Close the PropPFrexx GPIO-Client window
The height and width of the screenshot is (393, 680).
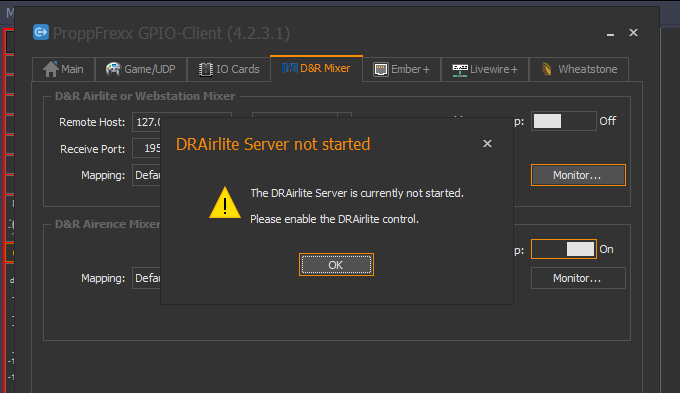coord(634,33)
